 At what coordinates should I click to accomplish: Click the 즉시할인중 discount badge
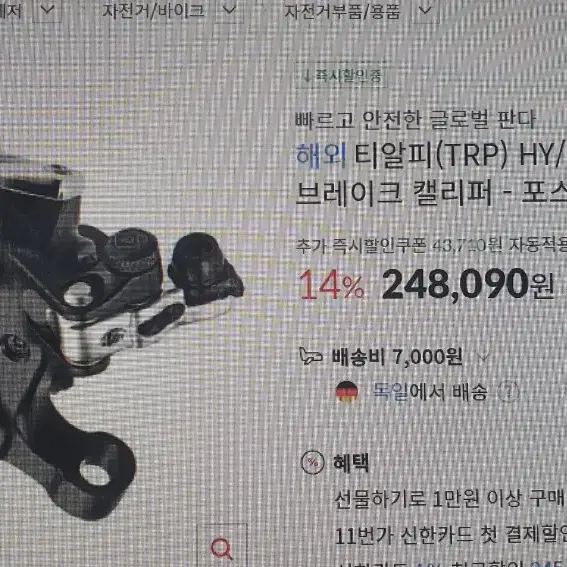point(341,75)
